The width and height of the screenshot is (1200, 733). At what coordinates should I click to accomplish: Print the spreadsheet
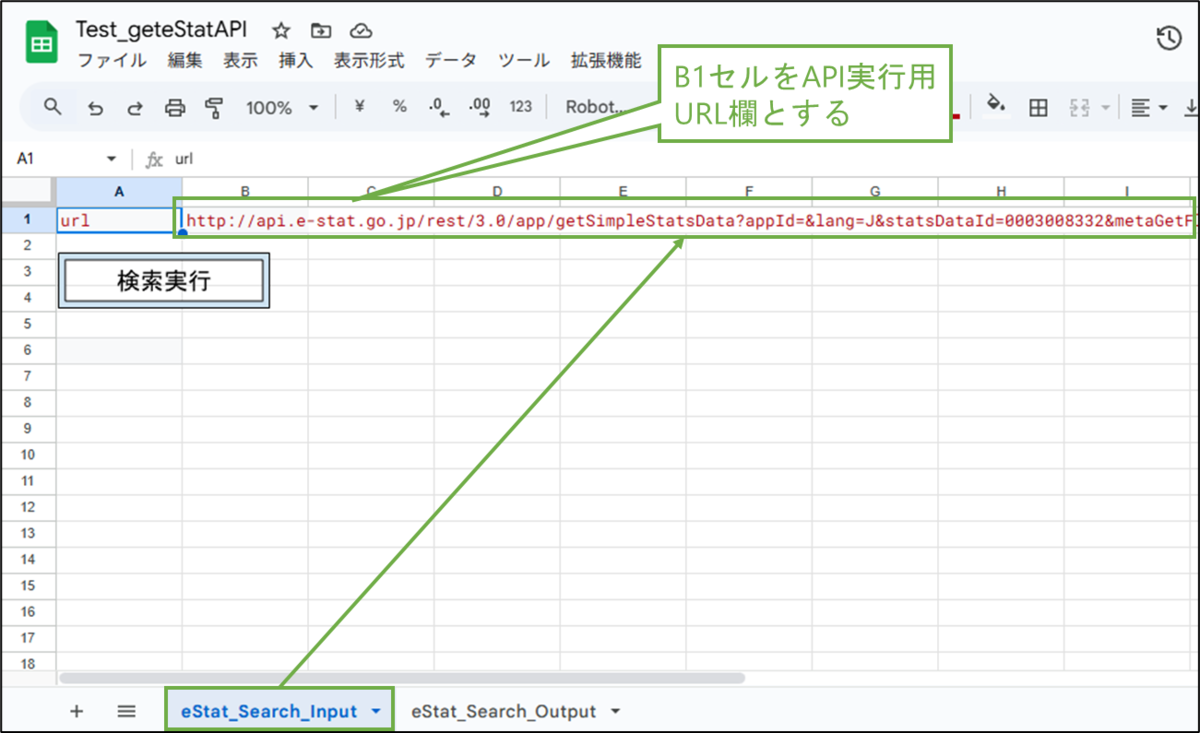tap(175, 107)
